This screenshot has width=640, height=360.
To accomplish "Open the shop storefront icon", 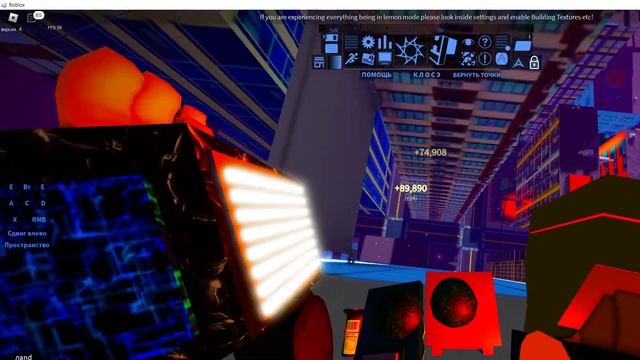I will pyautogui.click(x=319, y=62).
